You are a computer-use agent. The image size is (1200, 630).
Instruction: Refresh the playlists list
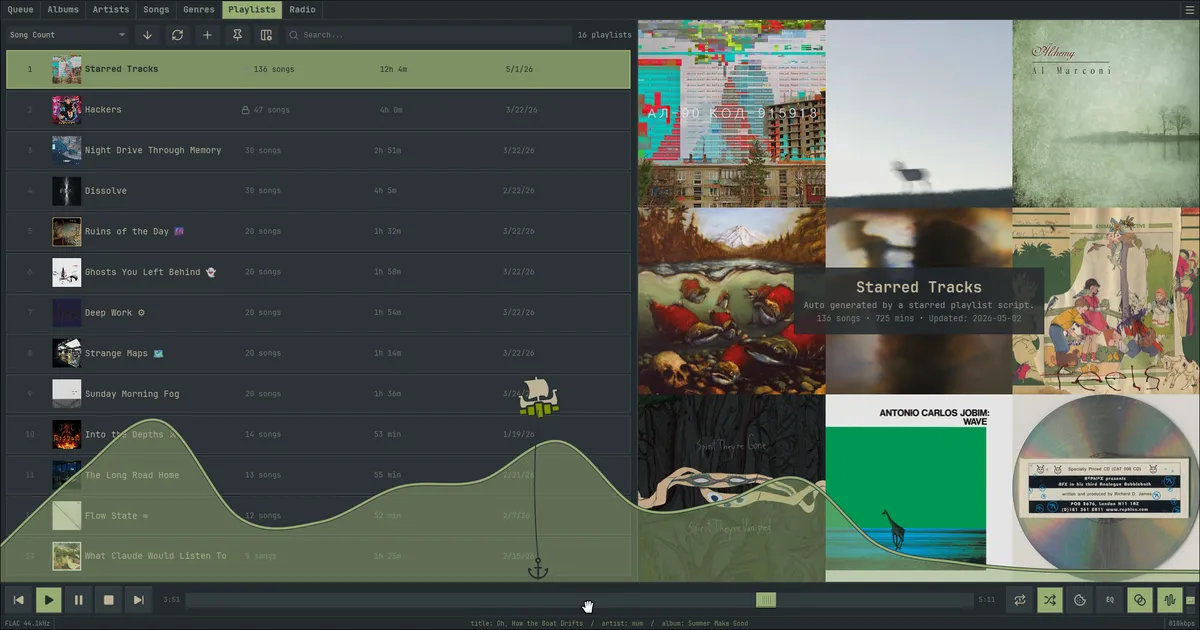click(177, 35)
